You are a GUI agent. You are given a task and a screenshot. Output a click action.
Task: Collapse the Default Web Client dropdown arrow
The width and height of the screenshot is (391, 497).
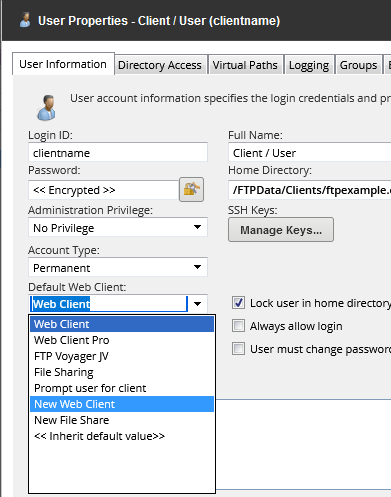(198, 304)
